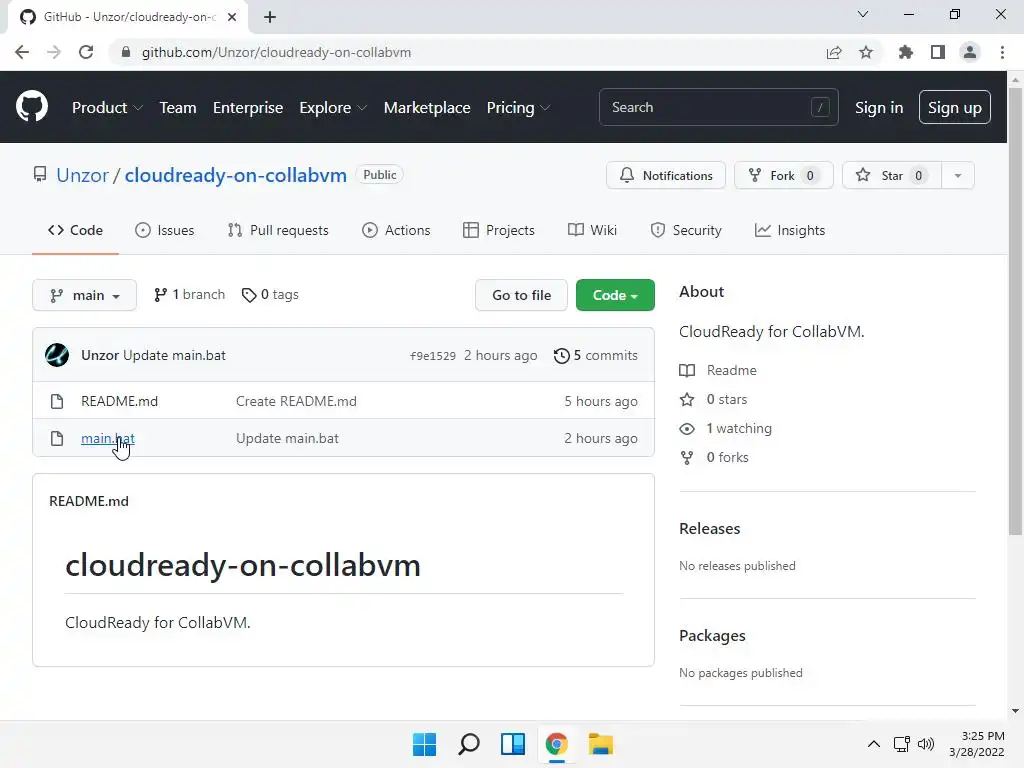Open commit hash f9e1529
1024x768 pixels.
(432, 356)
